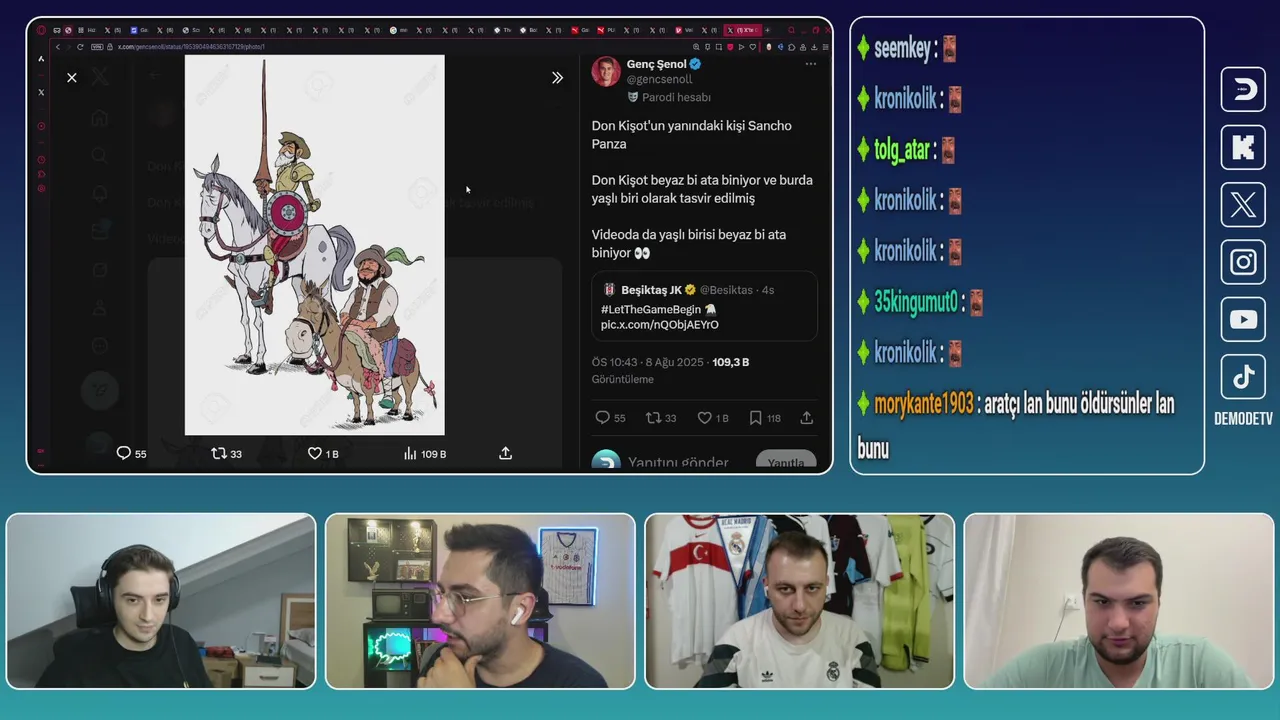This screenshot has width=1280, height=720.
Task: Click chat username tolg_atar
Action: (902, 150)
